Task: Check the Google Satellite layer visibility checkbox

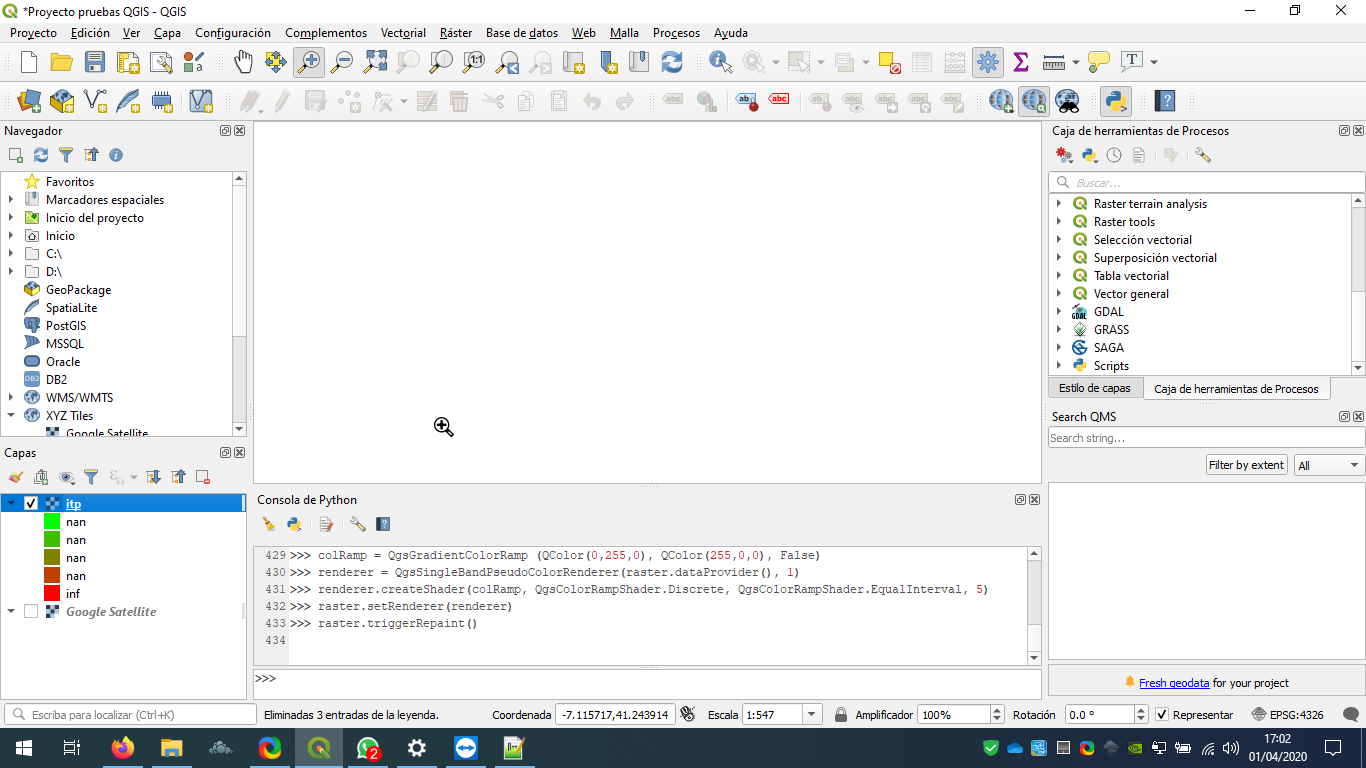Action: coord(31,611)
